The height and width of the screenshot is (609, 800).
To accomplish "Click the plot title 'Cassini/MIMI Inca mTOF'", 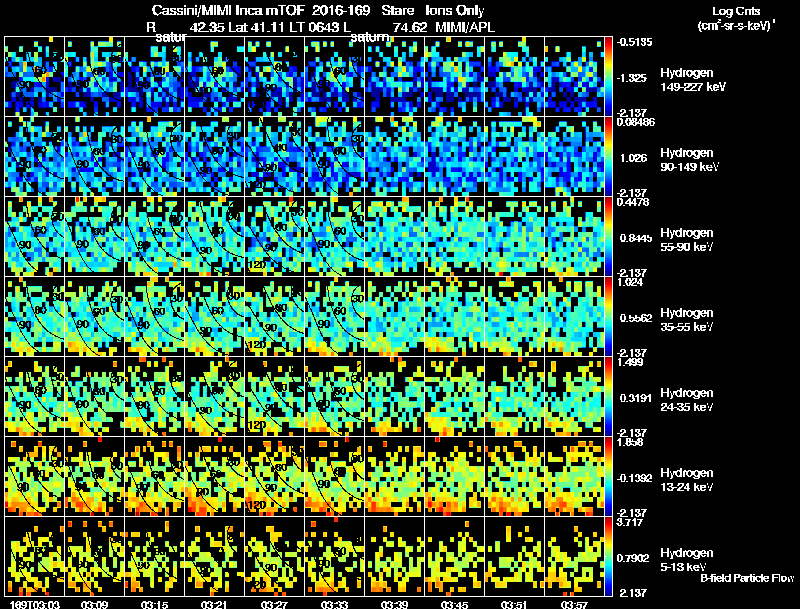I will pyautogui.click(x=228, y=10).
